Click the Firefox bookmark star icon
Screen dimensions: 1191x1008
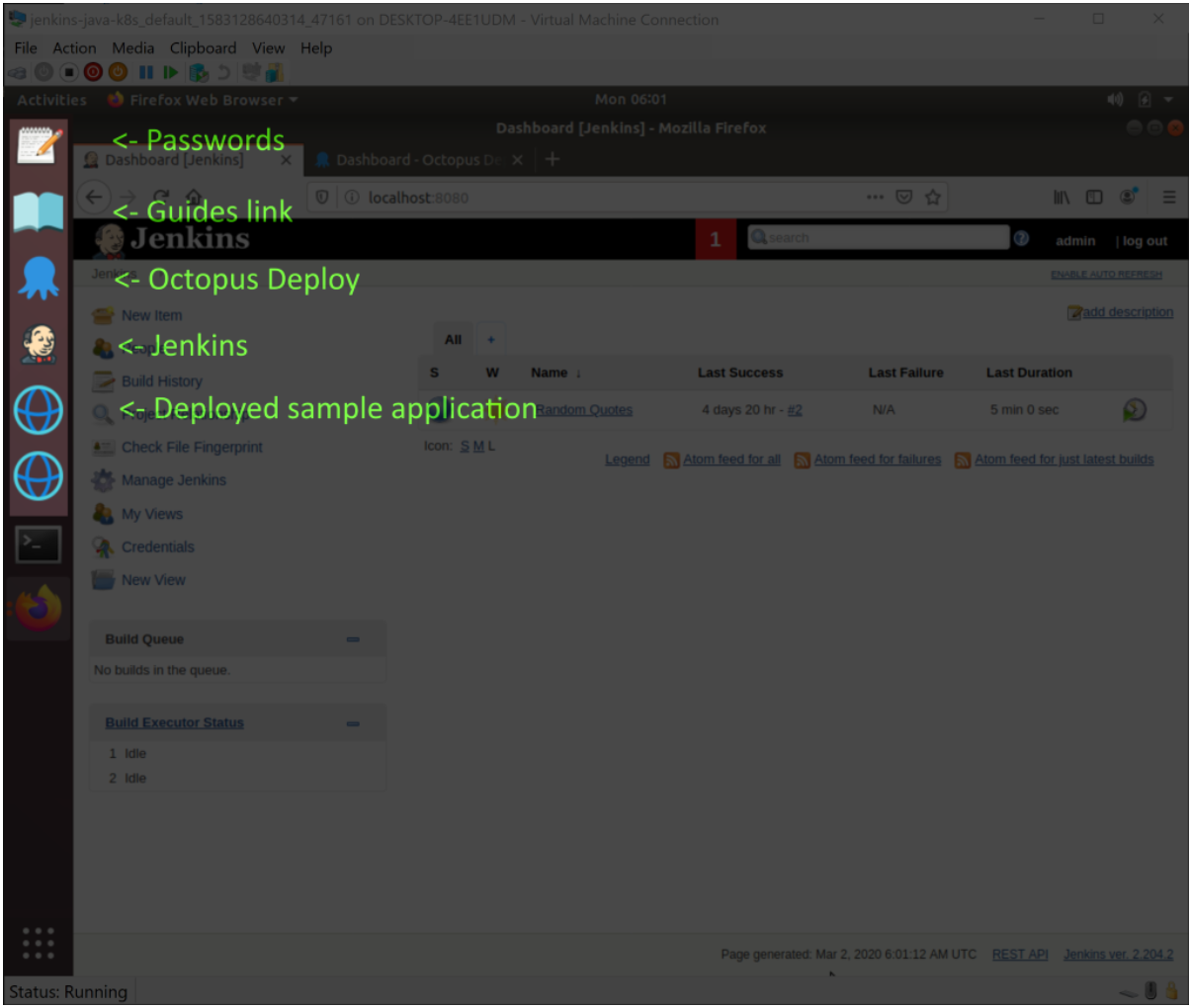pyautogui.click(x=932, y=198)
